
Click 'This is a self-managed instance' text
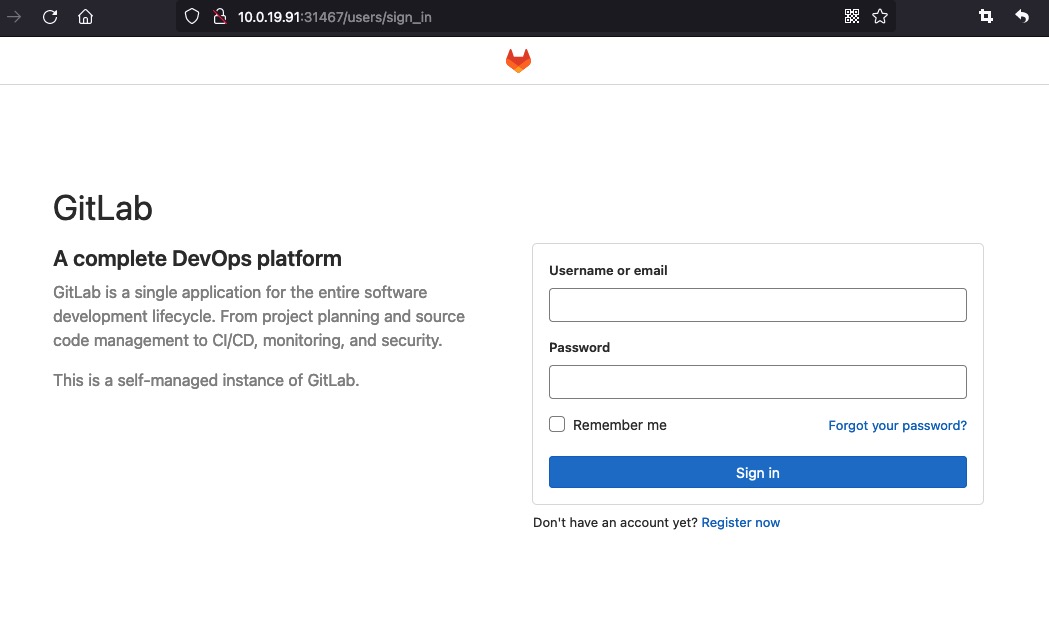(x=206, y=381)
